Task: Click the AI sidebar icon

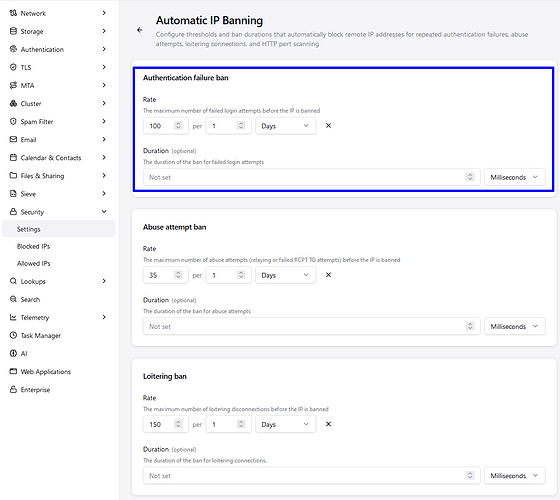Action: [13, 353]
